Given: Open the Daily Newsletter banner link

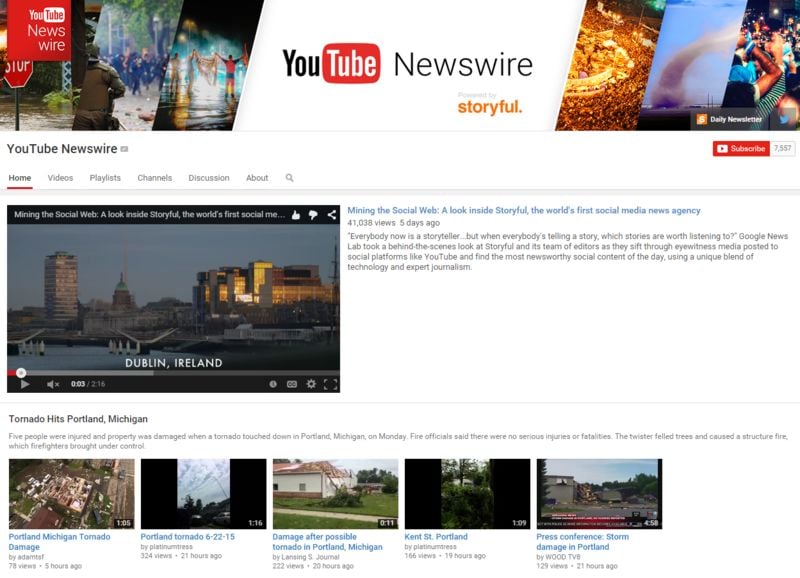Looking at the screenshot, I should (x=730, y=119).
